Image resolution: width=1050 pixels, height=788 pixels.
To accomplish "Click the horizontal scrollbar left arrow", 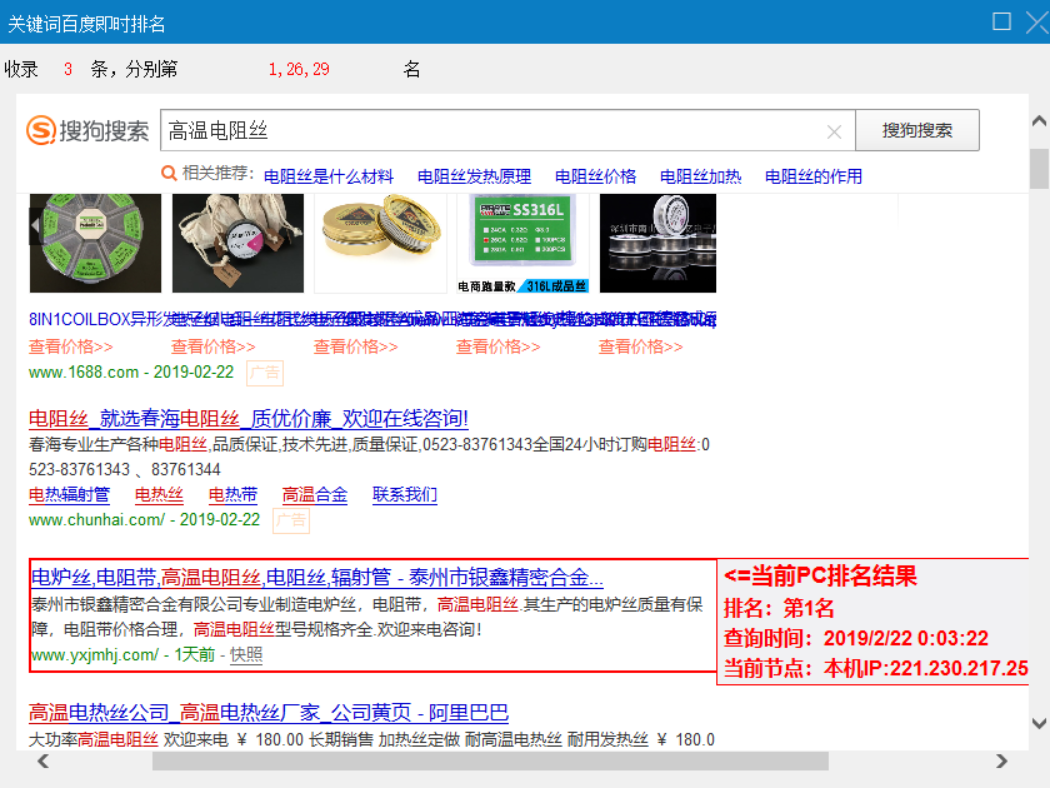I will [43, 761].
